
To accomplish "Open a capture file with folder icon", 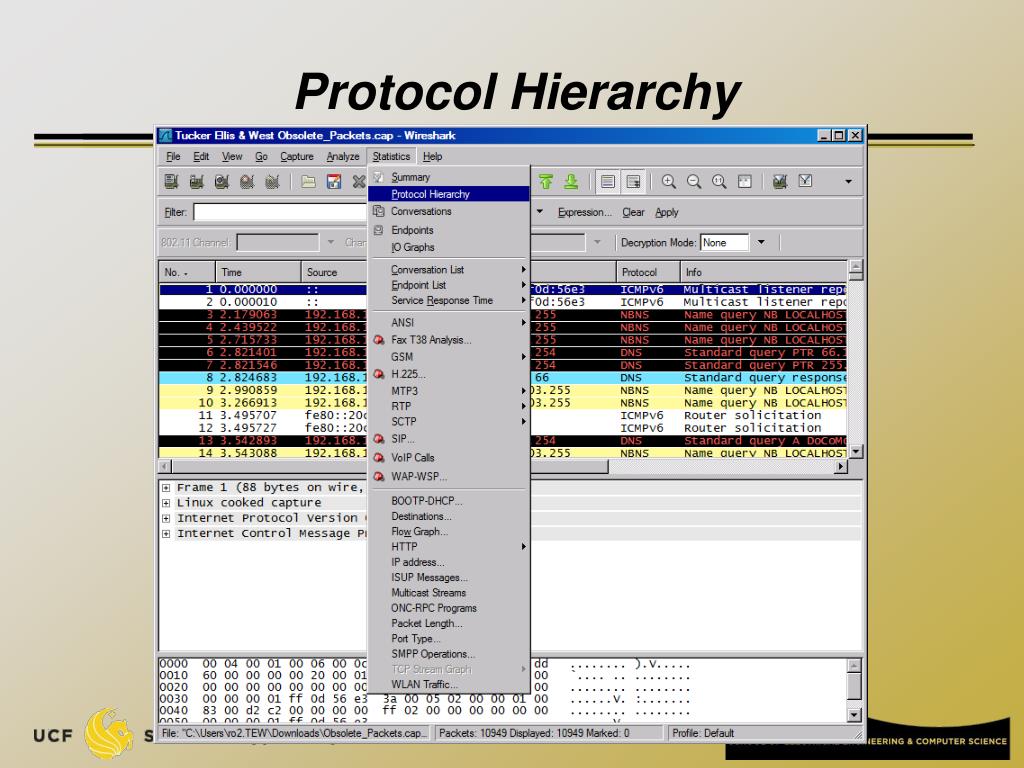I will tap(308, 182).
